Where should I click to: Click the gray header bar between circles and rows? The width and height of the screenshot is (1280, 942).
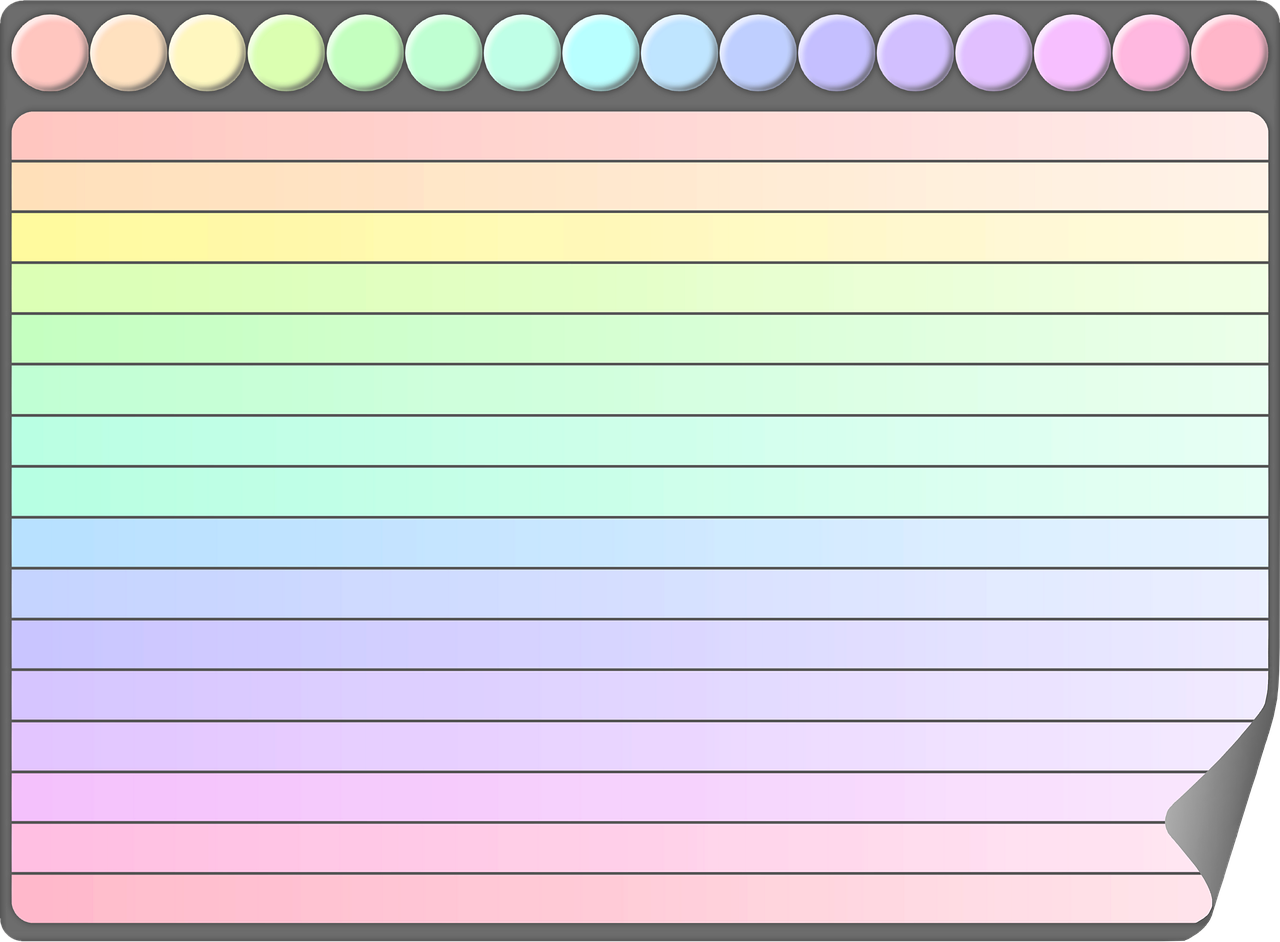[640, 101]
